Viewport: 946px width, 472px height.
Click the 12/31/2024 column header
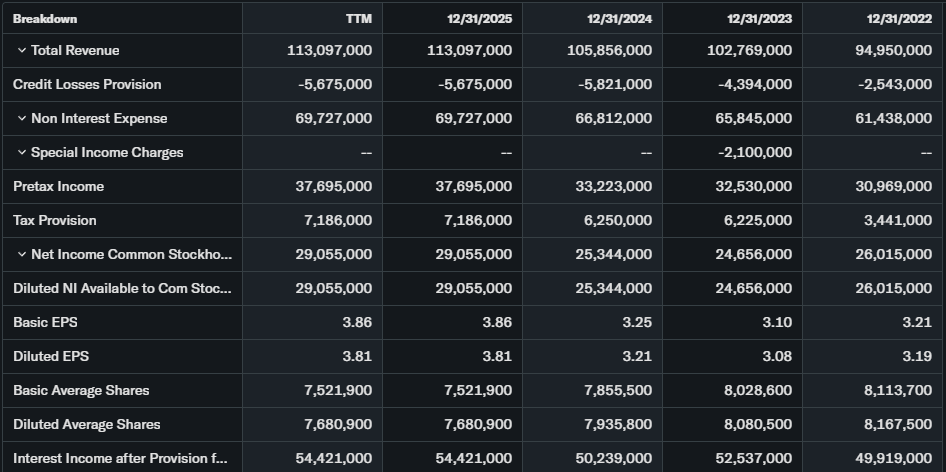click(619, 18)
